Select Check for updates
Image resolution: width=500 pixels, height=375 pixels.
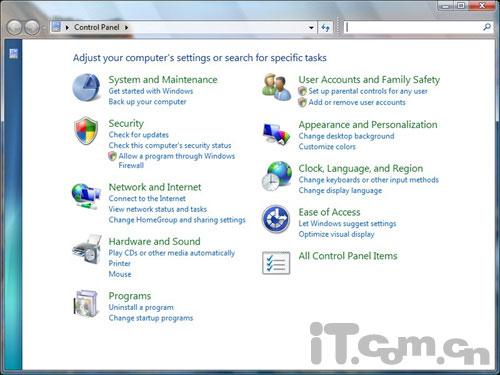pos(138,135)
